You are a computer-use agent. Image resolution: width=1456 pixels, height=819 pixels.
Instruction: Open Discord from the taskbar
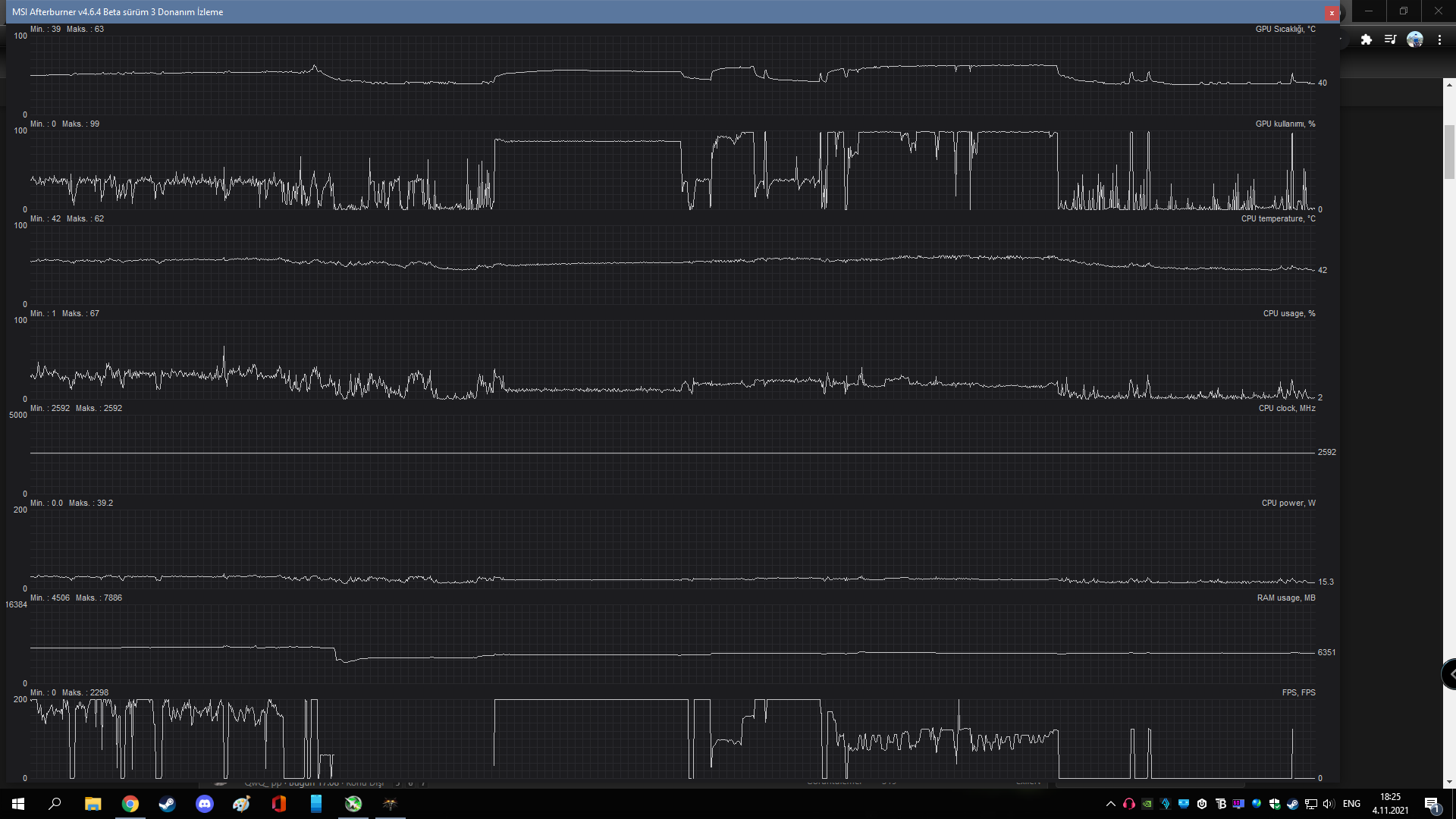(x=204, y=804)
